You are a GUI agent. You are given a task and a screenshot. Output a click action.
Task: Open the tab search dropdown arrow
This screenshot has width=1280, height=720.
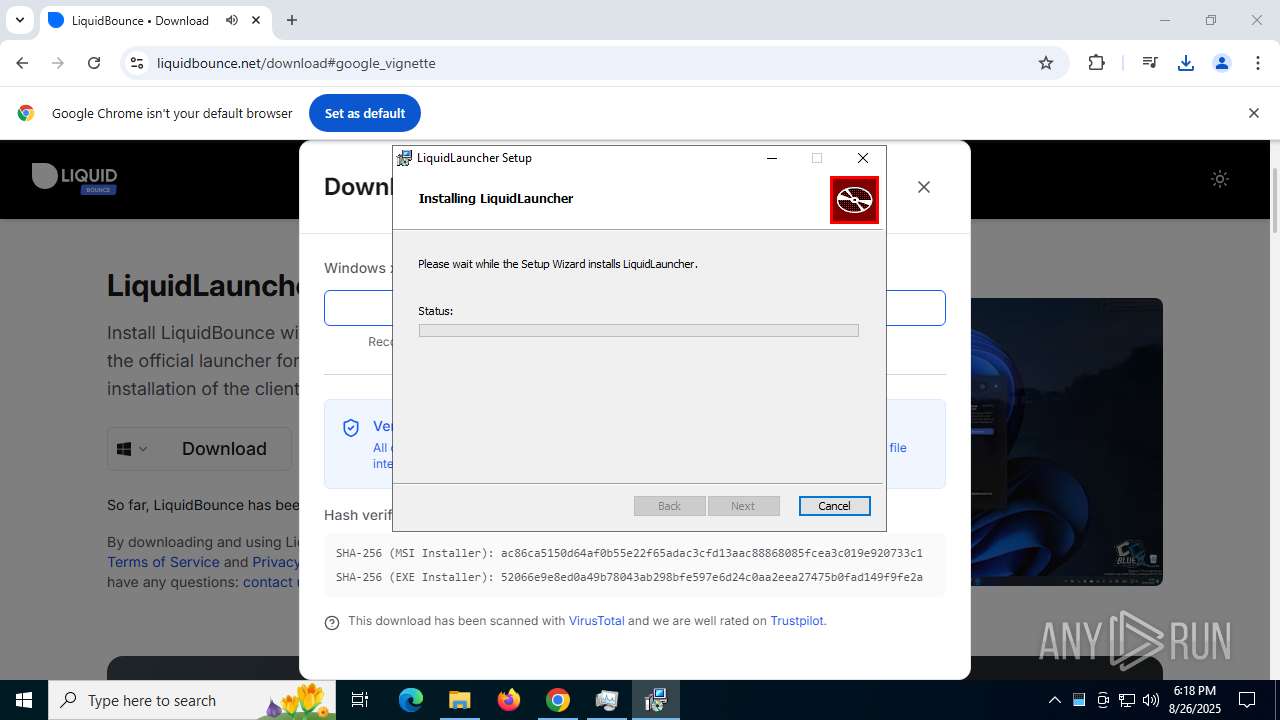[19, 20]
